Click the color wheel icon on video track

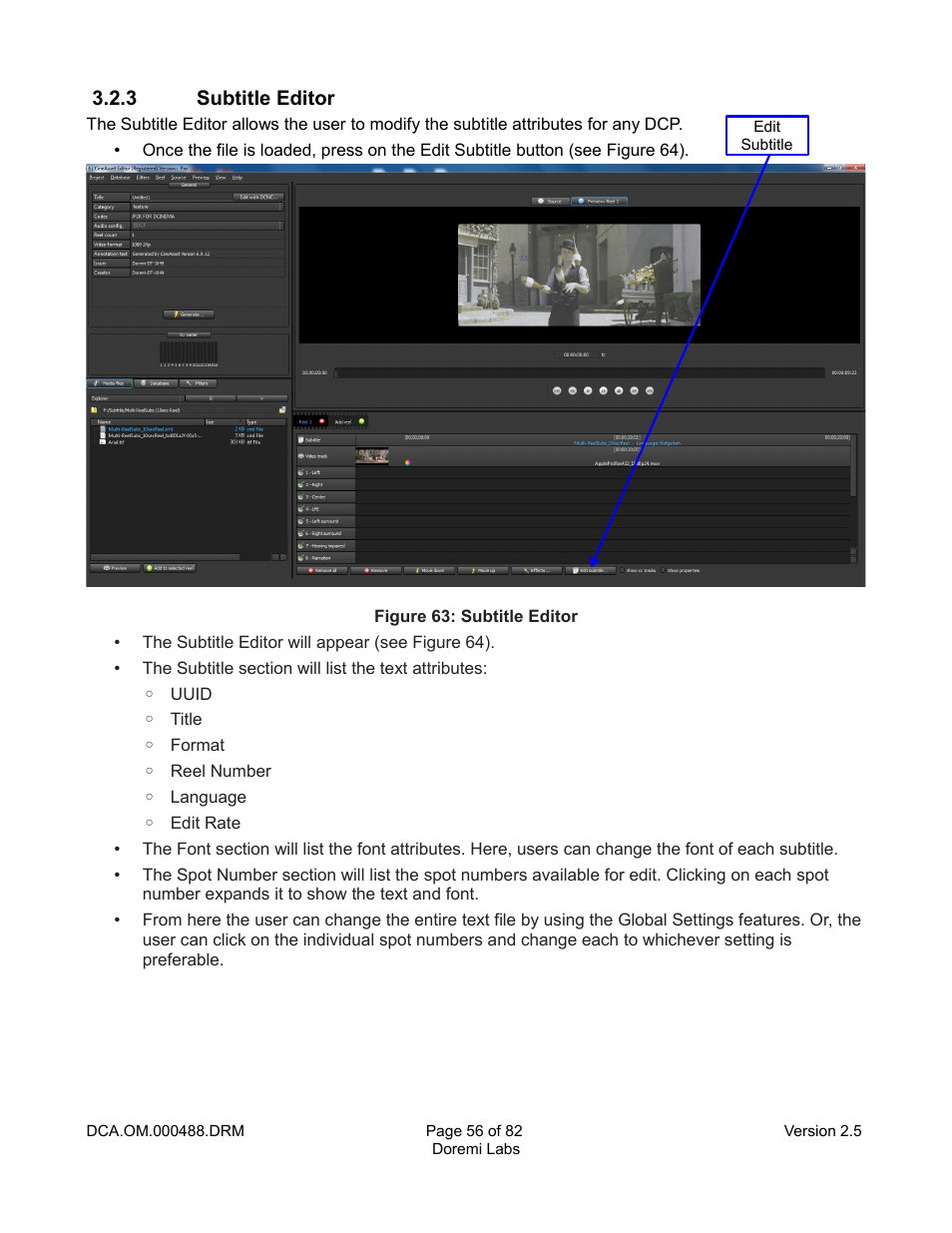(407, 462)
